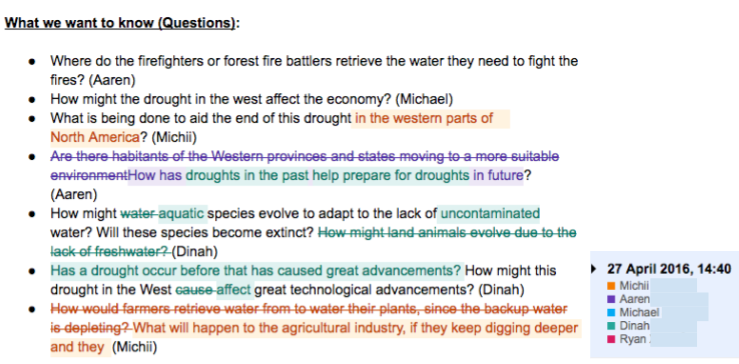Expand the 27 April 2016 revision triangle
This screenshot has width=739, height=364.
(593, 269)
